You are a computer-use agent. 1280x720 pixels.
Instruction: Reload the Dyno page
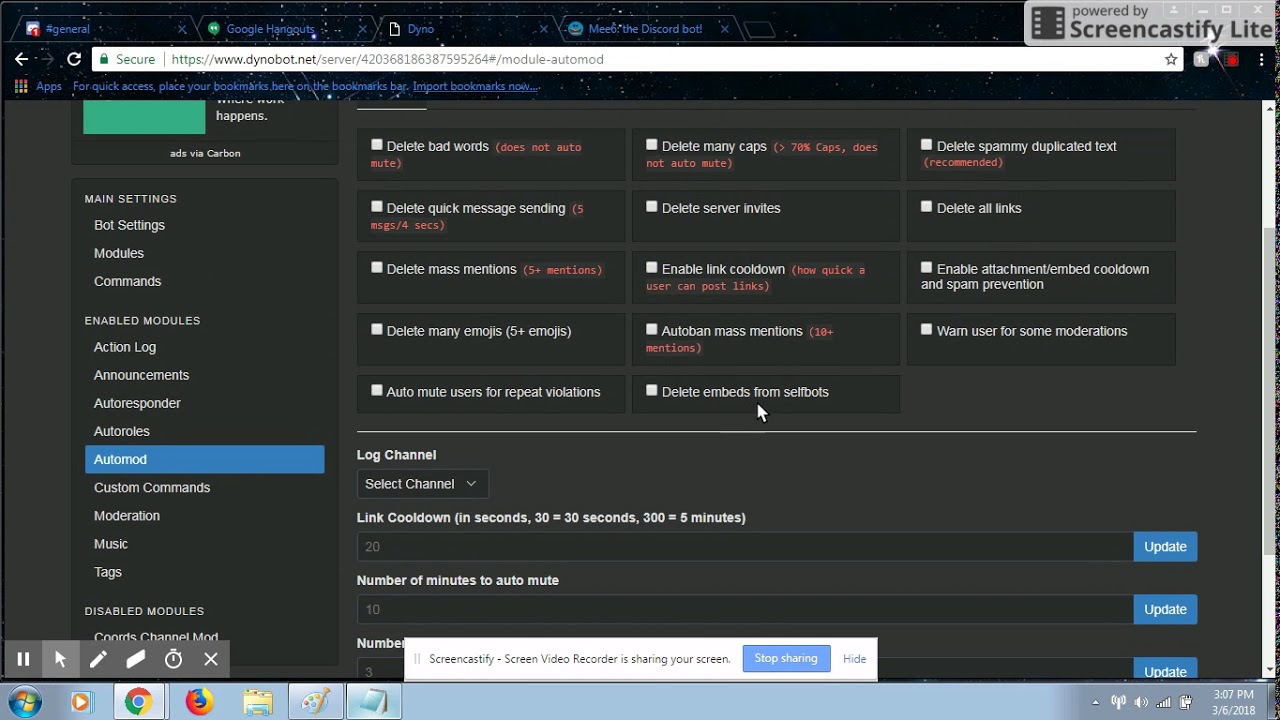74,59
